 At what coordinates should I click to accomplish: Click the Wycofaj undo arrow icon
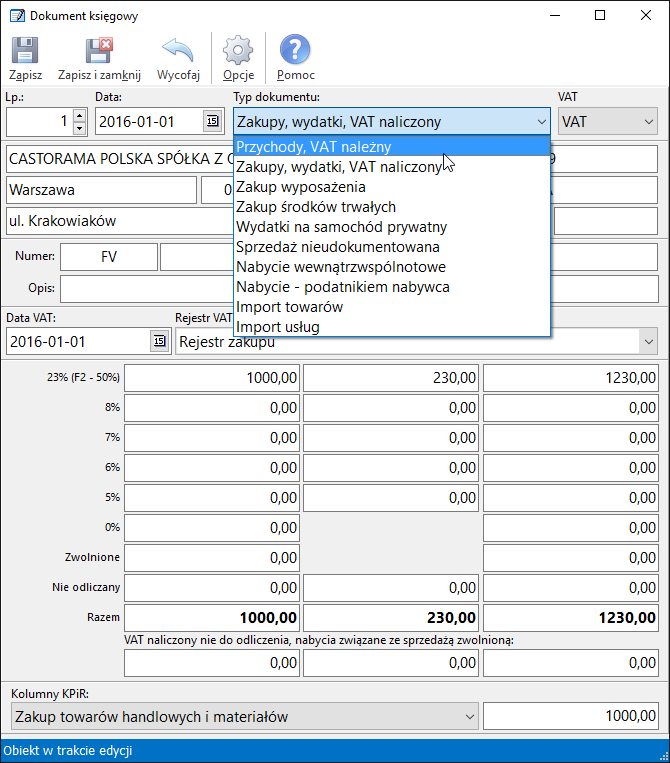click(x=178, y=52)
